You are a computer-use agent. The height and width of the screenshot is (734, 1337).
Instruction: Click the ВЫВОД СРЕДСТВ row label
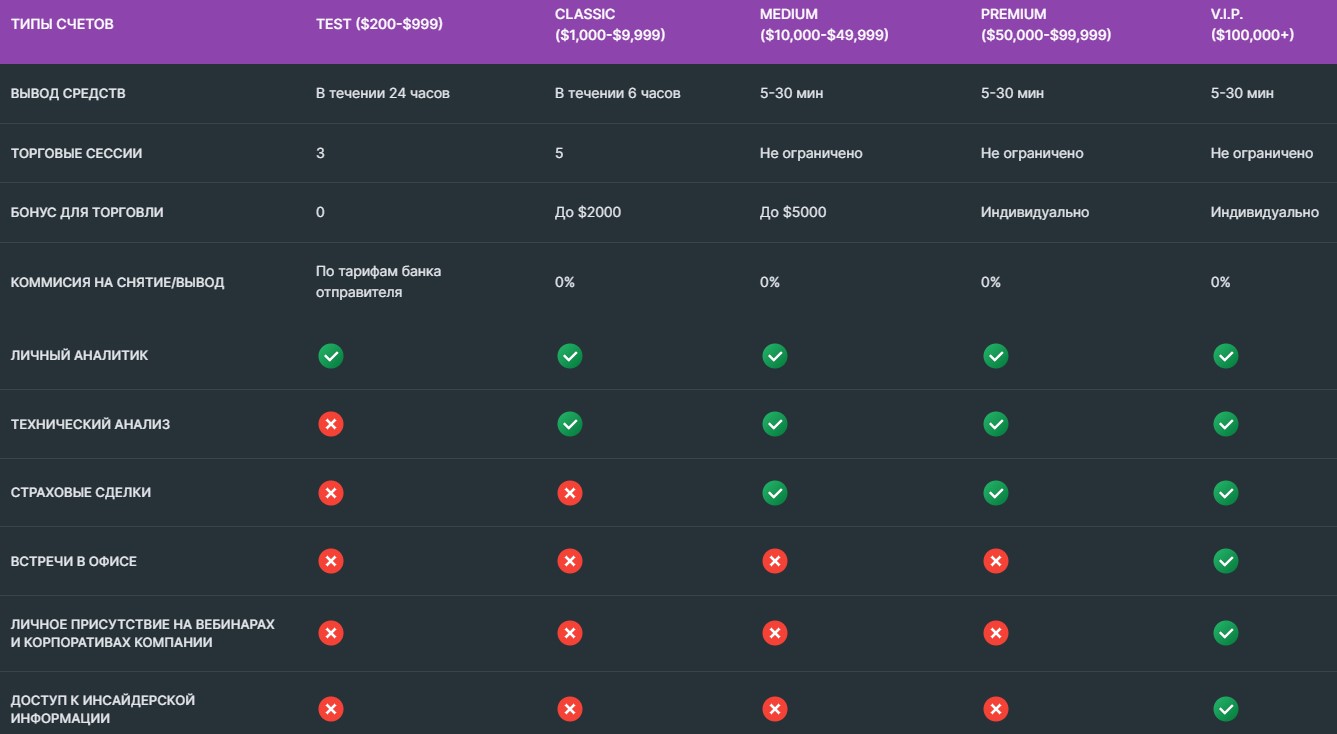pyautogui.click(x=68, y=93)
